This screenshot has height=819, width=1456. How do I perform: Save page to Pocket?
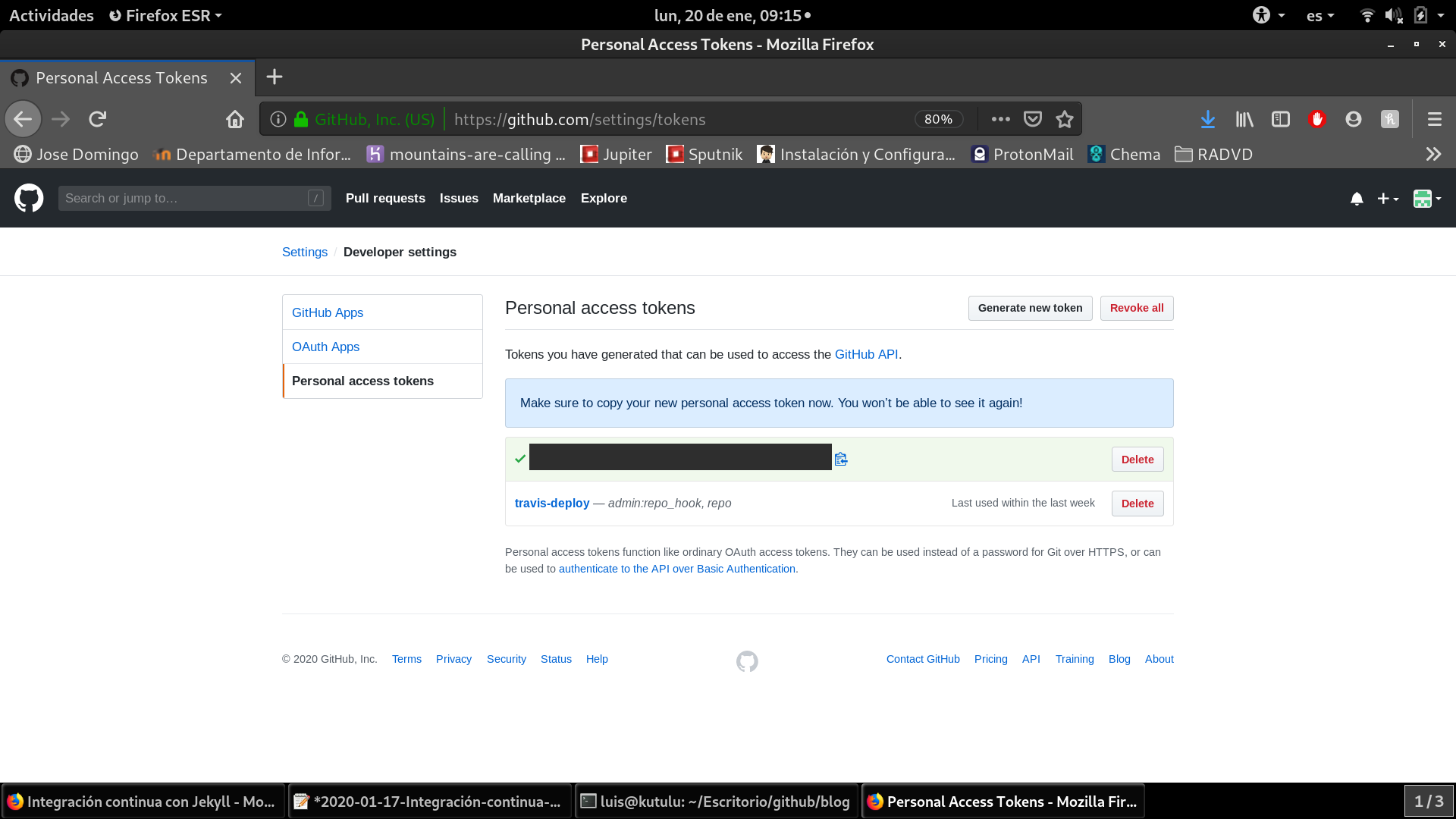tap(1032, 119)
